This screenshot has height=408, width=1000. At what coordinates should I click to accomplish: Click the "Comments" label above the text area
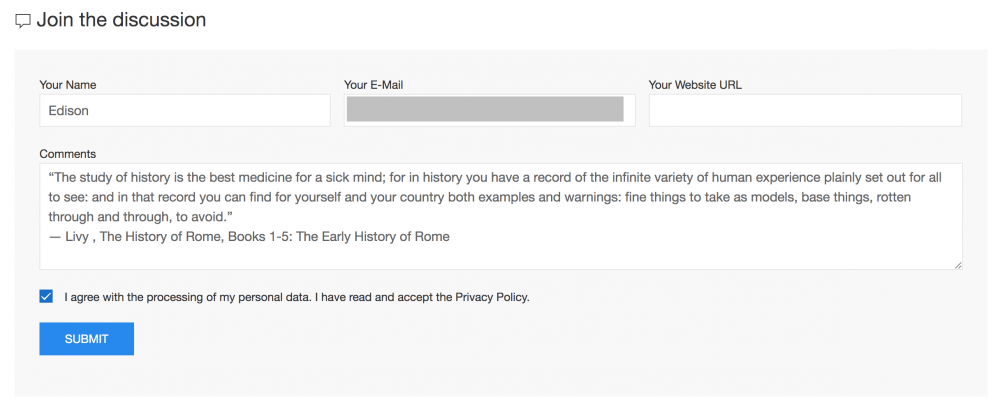pyautogui.click(x=67, y=154)
